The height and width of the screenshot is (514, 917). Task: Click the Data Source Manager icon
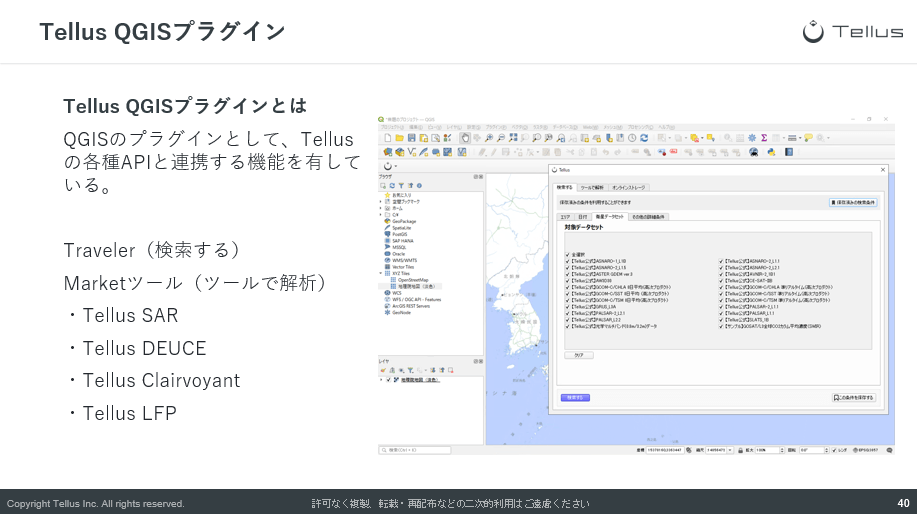tap(388, 152)
